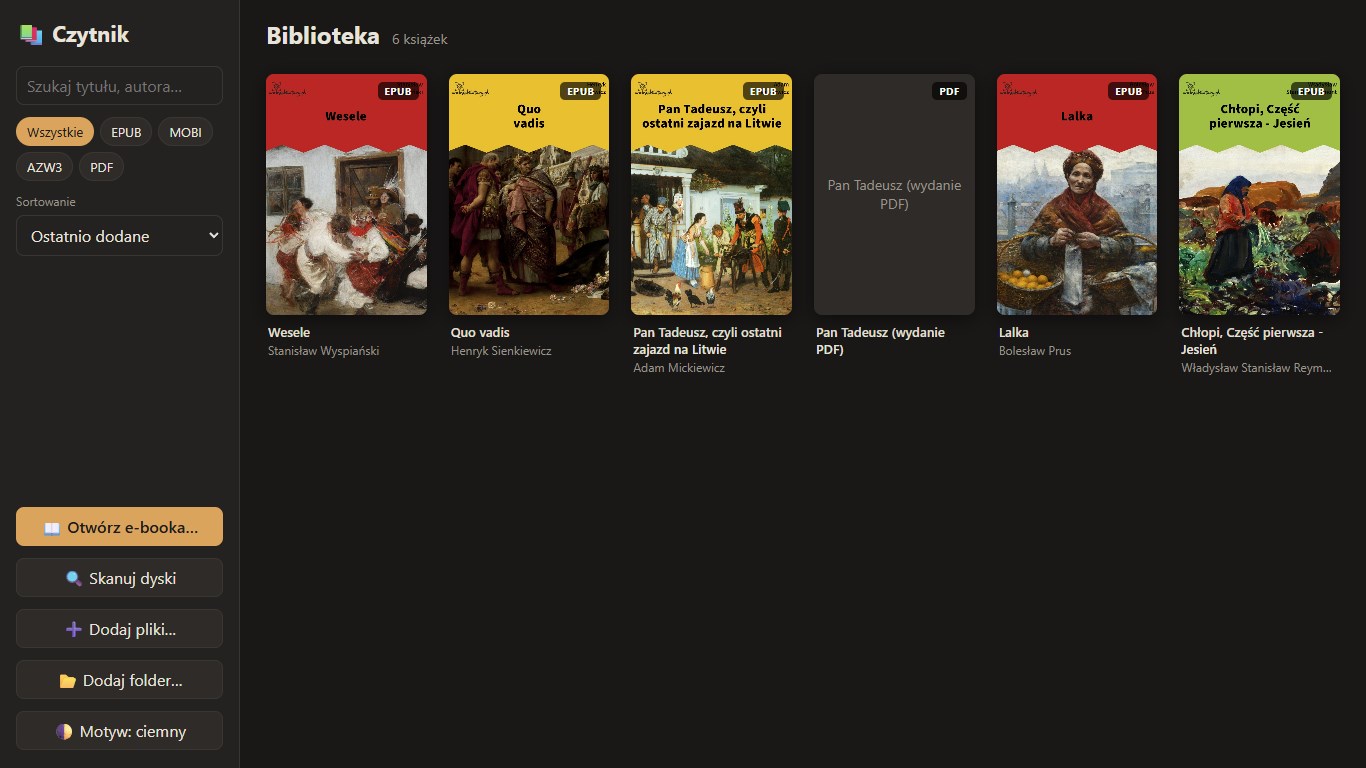
Task: Click the EPUB badge on Quo vadis cover
Action: [581, 91]
